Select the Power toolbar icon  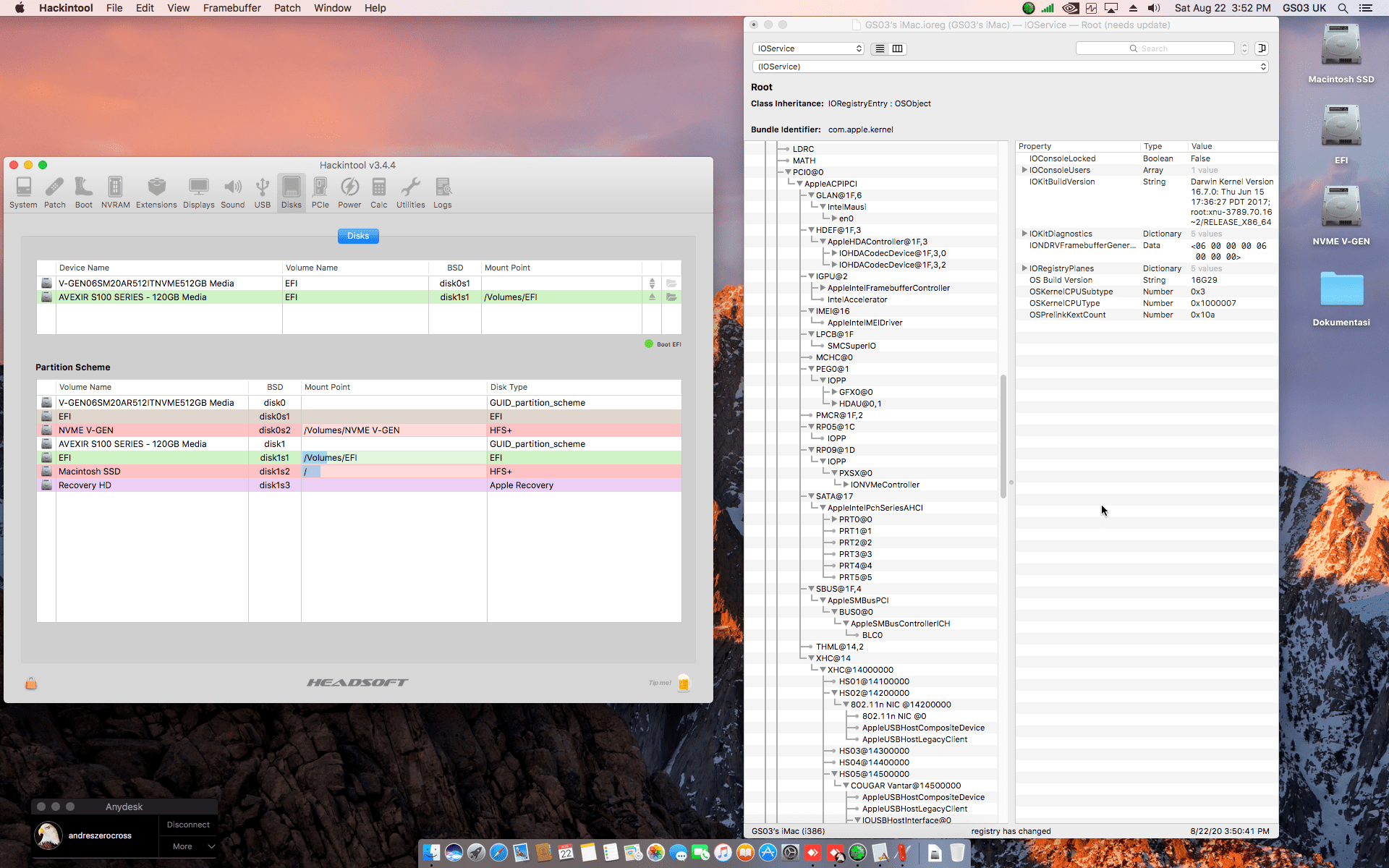[349, 192]
